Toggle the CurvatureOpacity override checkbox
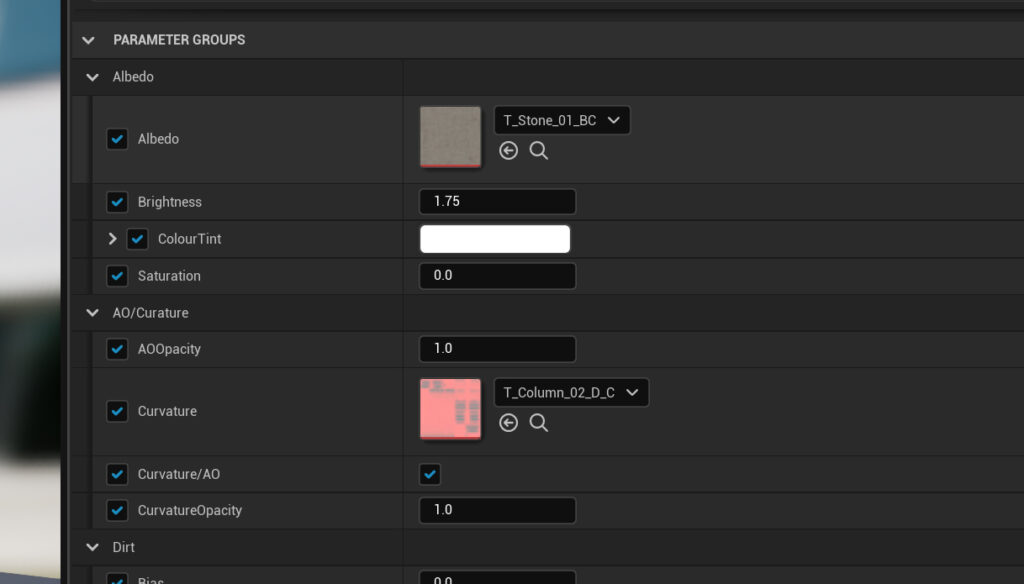The image size is (1024, 584). (x=118, y=510)
